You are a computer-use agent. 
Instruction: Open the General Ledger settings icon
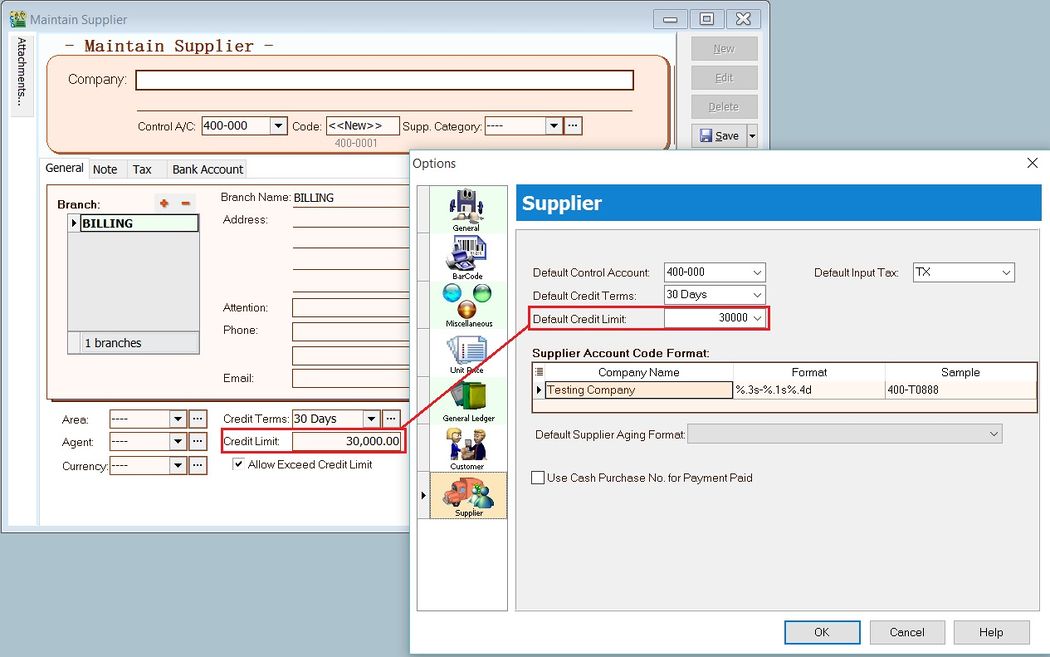[466, 398]
